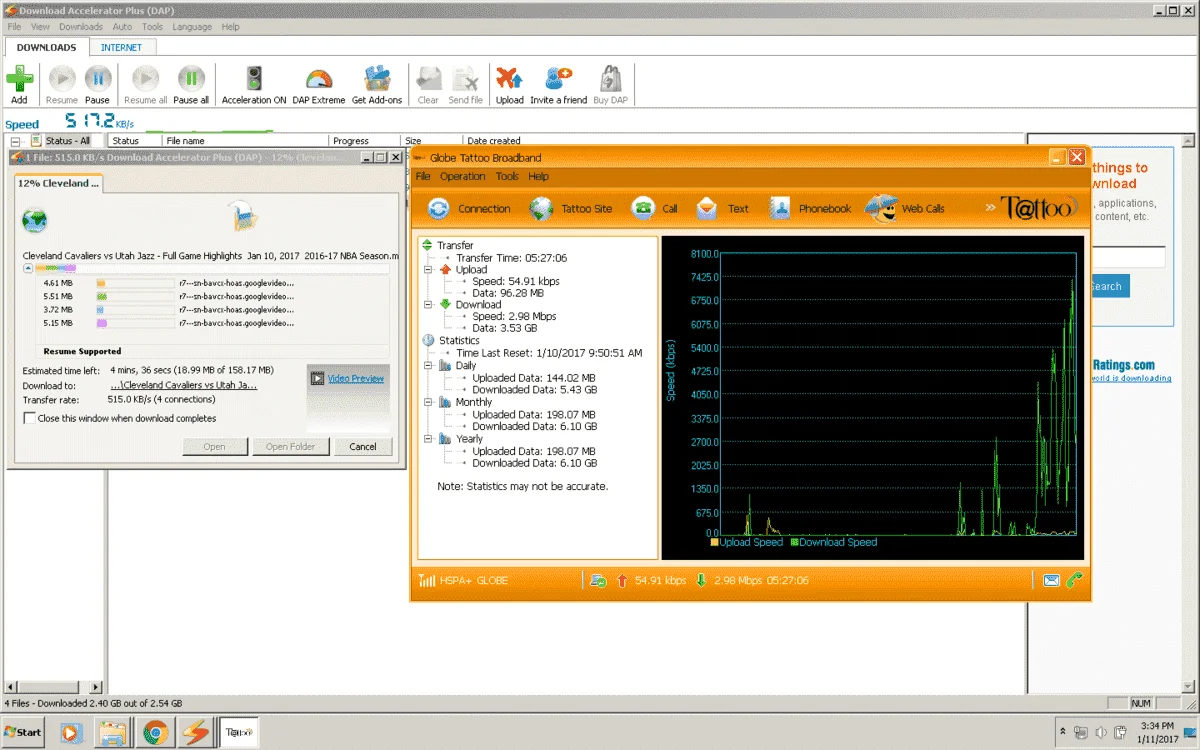Click the Statistics tree node
This screenshot has width=1200, height=750.
pyautogui.click(x=459, y=341)
